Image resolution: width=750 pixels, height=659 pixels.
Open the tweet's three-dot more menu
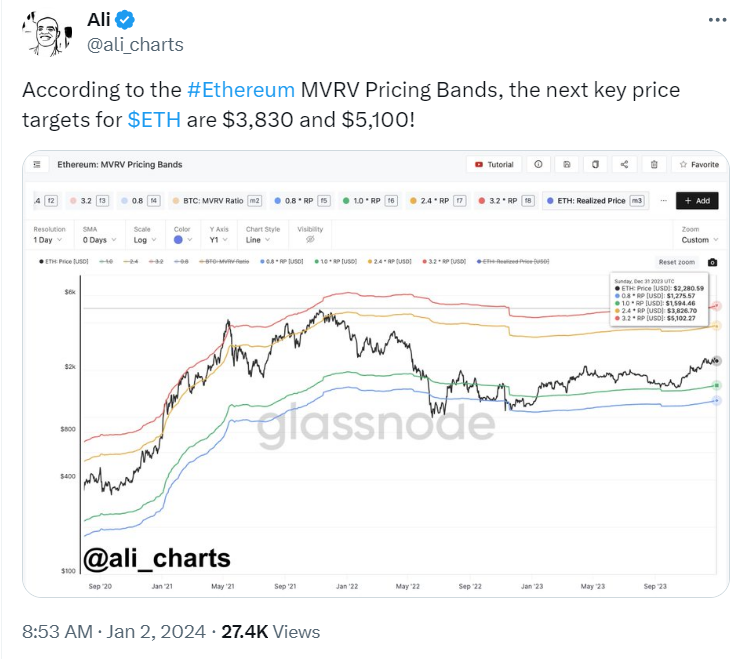point(717,20)
